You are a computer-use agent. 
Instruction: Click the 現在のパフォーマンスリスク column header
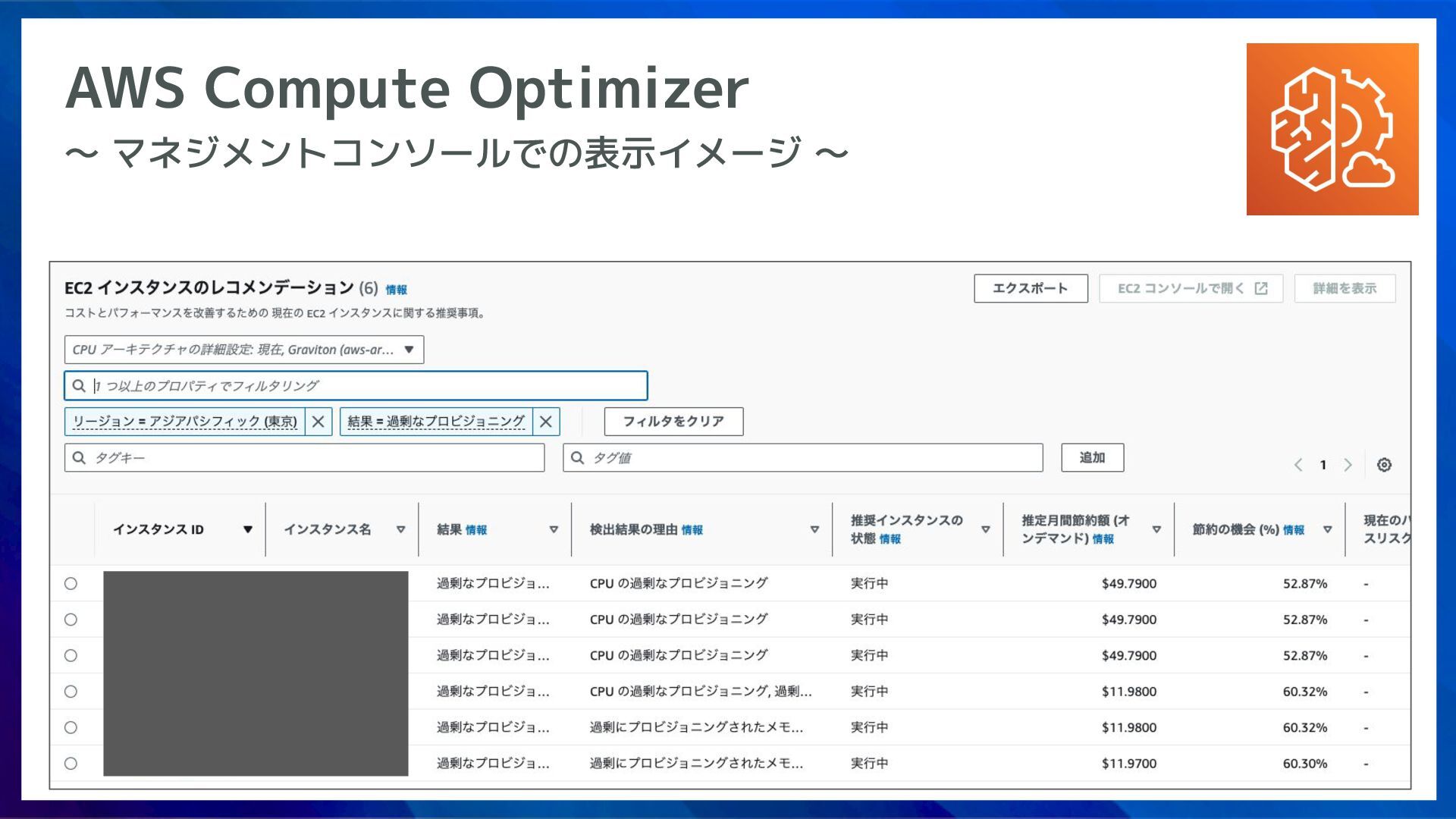click(x=1386, y=529)
